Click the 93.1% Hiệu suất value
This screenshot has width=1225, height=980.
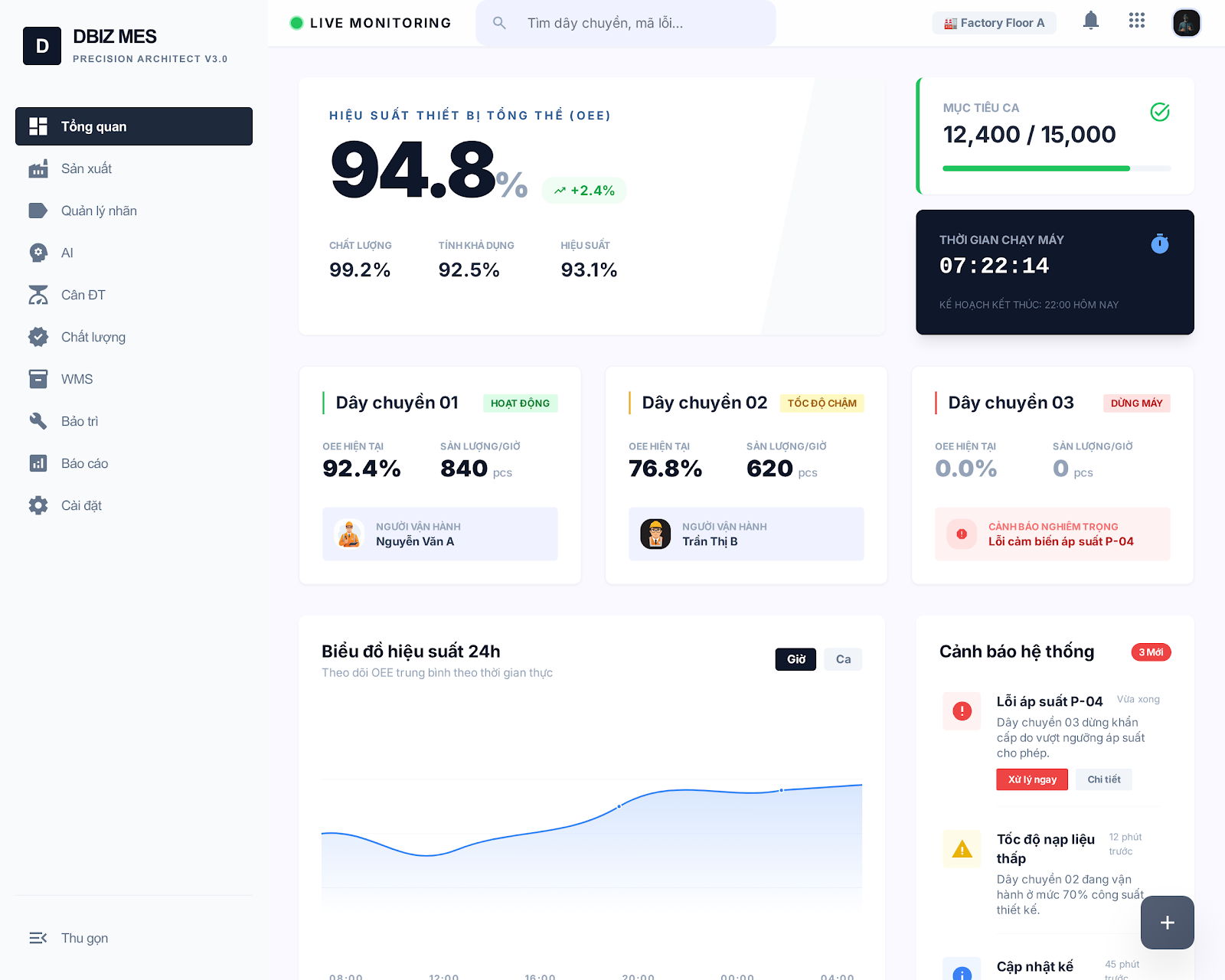click(x=589, y=269)
